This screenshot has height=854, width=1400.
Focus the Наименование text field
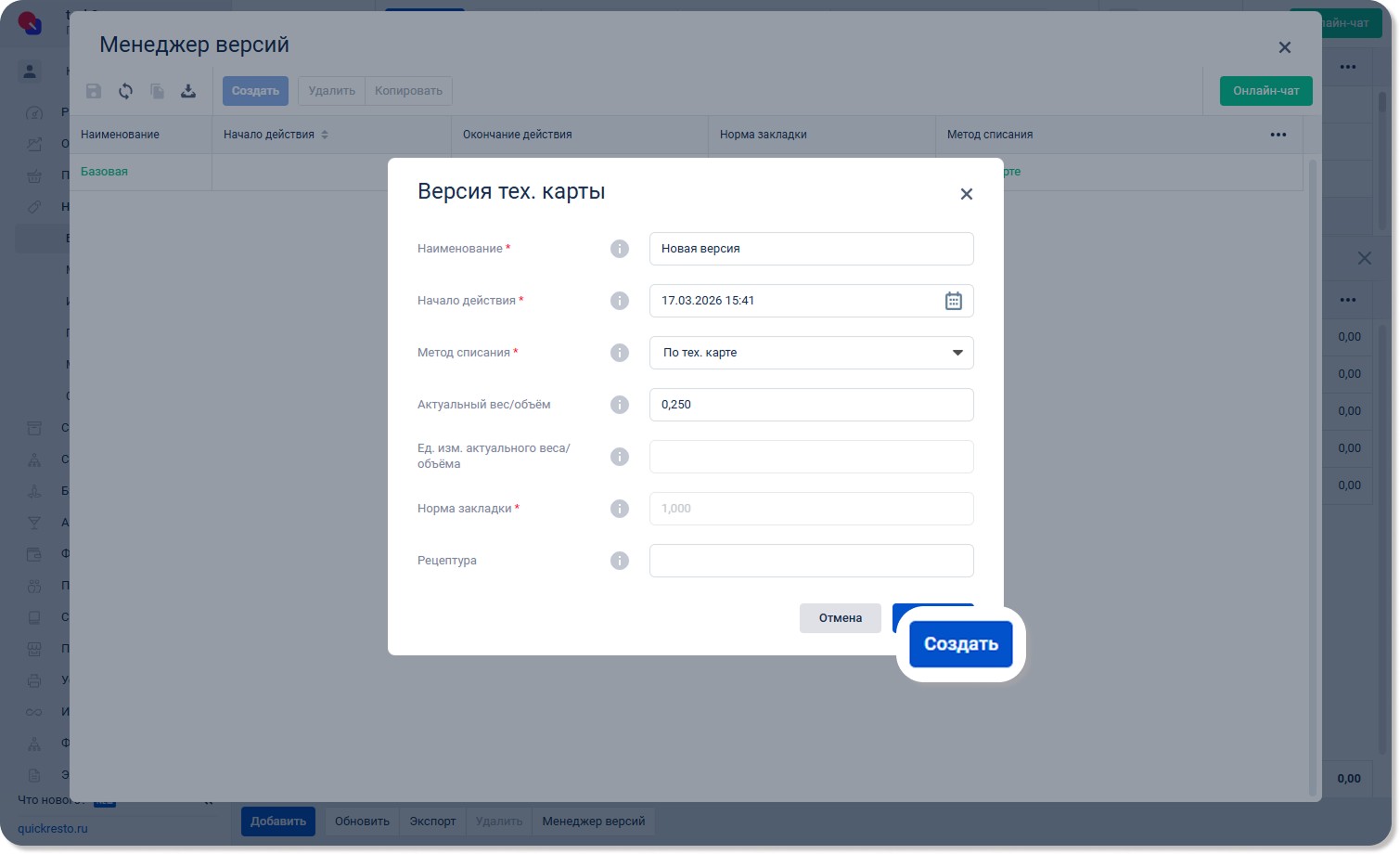[811, 249]
